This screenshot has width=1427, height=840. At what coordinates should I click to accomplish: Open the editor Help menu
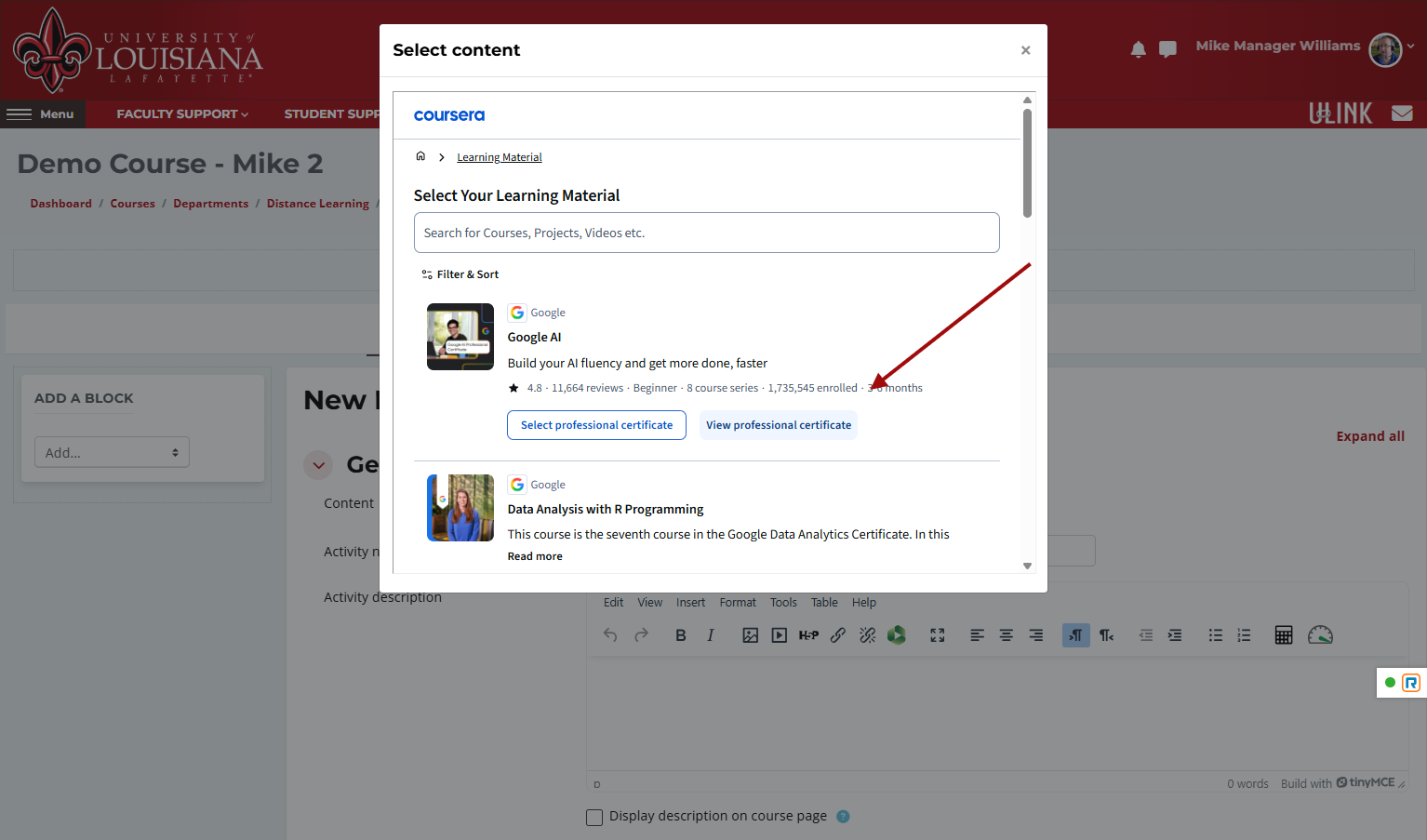(864, 603)
